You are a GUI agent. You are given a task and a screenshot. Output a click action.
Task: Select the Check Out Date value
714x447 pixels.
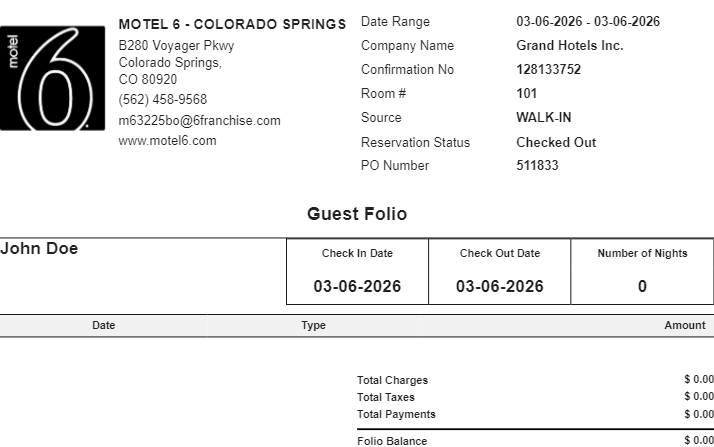(x=499, y=286)
